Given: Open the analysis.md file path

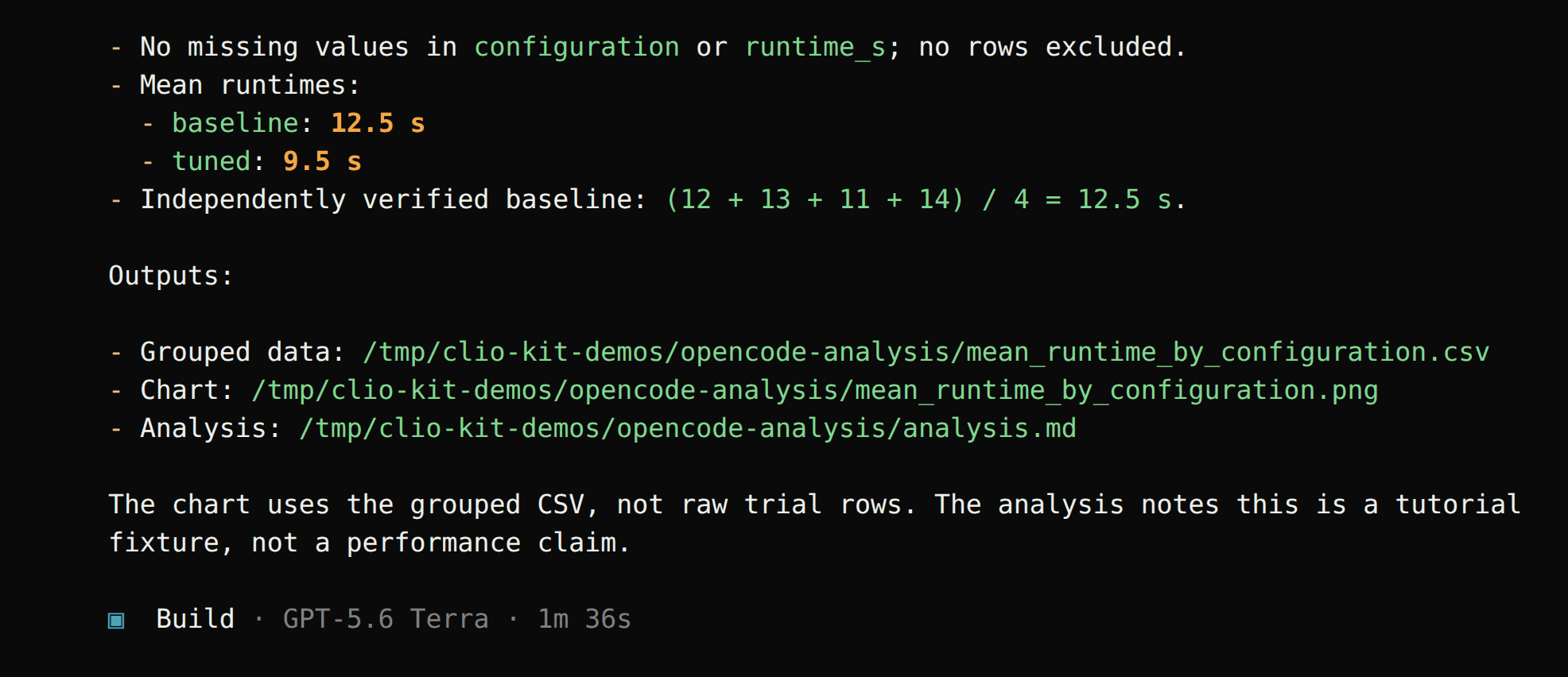Looking at the screenshot, I should click(x=688, y=428).
